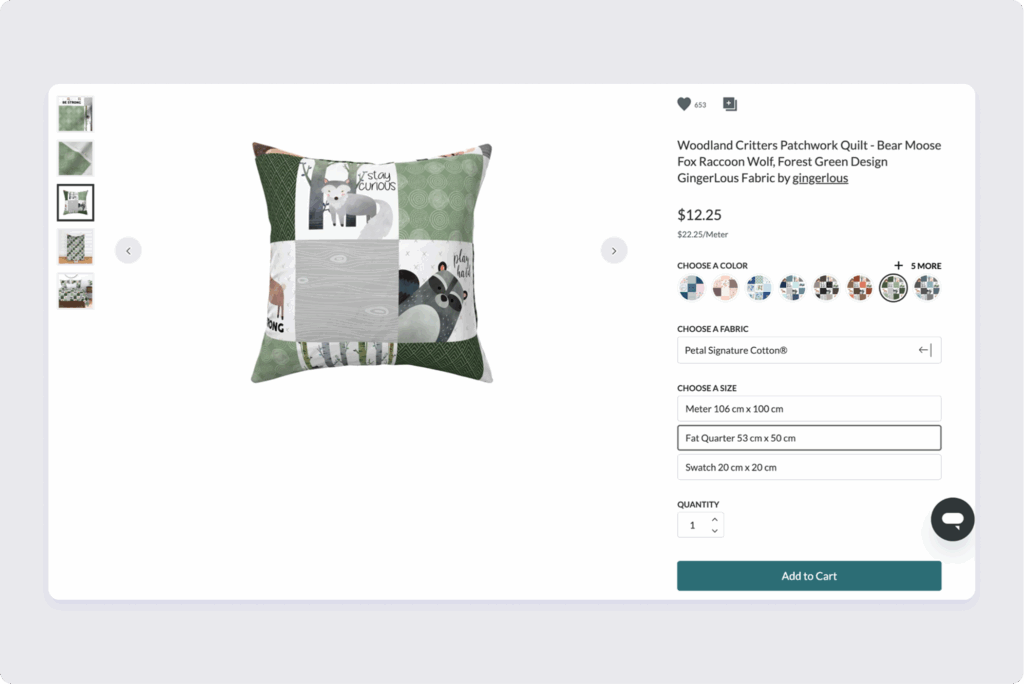Select Swatch 20 cm x 20 cm size
Viewport: 1024px width, 684px height.
(809, 467)
